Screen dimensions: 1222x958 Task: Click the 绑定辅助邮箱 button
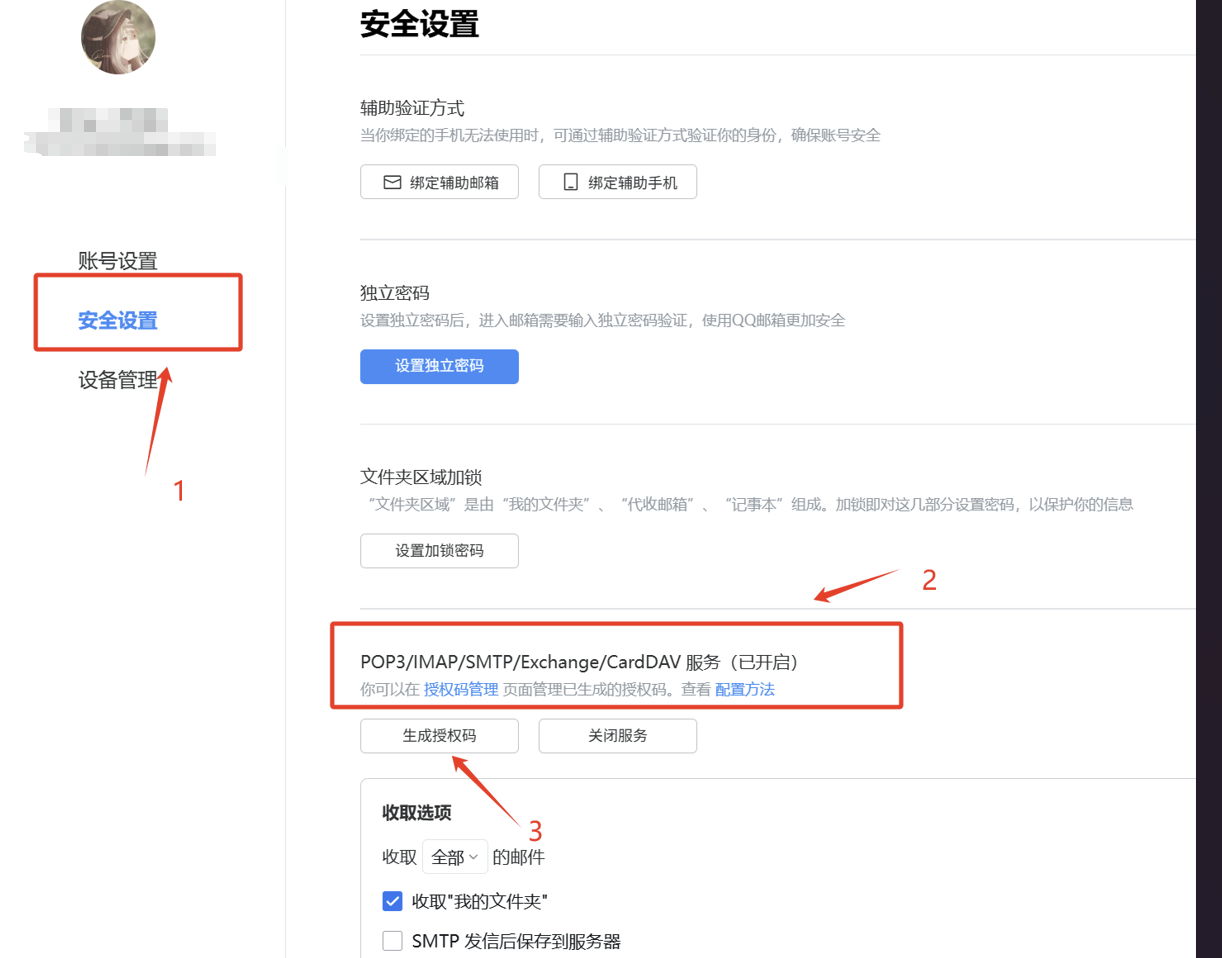click(439, 182)
